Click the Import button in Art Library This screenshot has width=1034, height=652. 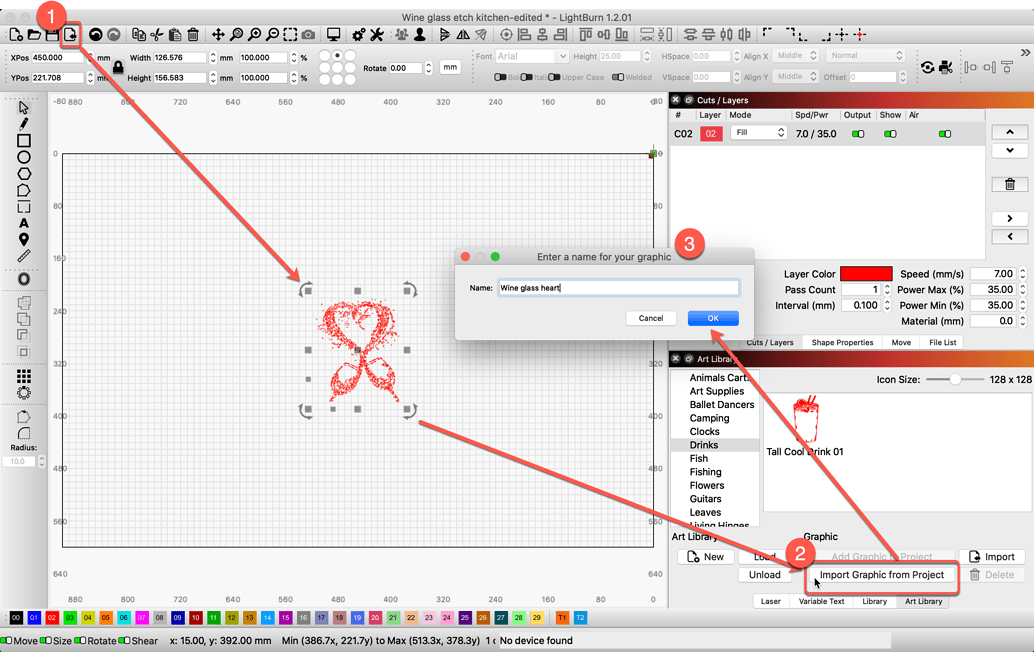coord(992,557)
